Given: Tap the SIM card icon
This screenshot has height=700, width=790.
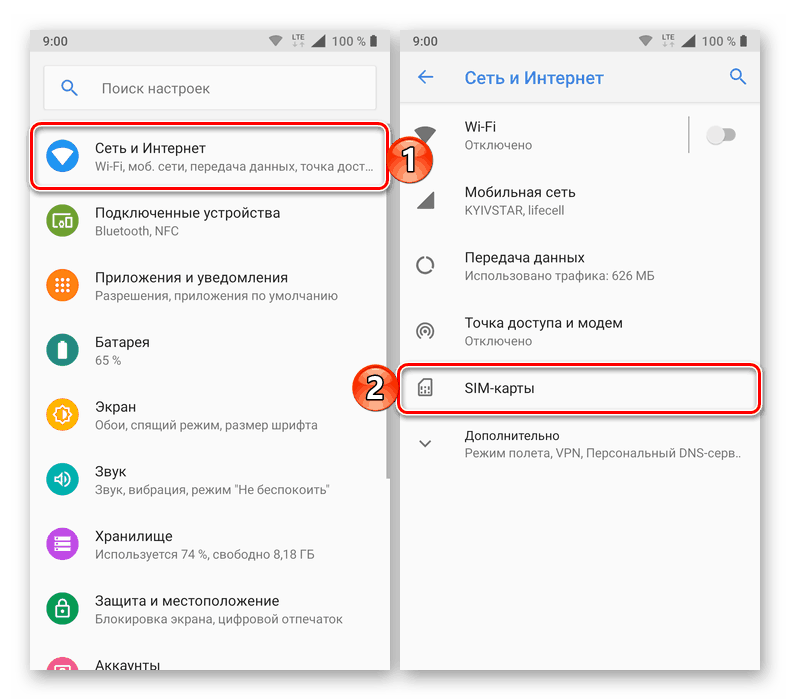Looking at the screenshot, I should [x=425, y=388].
